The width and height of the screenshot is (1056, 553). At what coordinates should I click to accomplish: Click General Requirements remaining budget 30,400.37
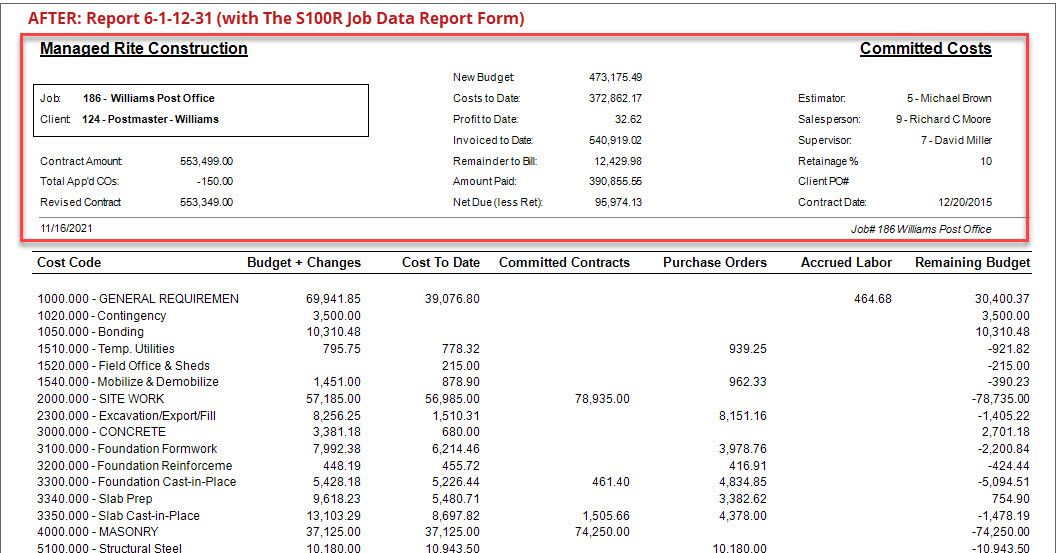1002,298
